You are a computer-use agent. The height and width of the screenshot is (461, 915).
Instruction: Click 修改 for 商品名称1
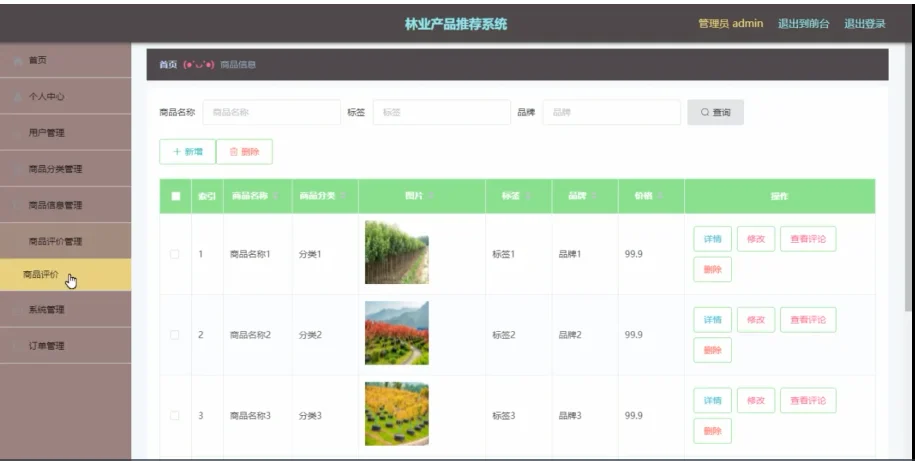(x=756, y=239)
